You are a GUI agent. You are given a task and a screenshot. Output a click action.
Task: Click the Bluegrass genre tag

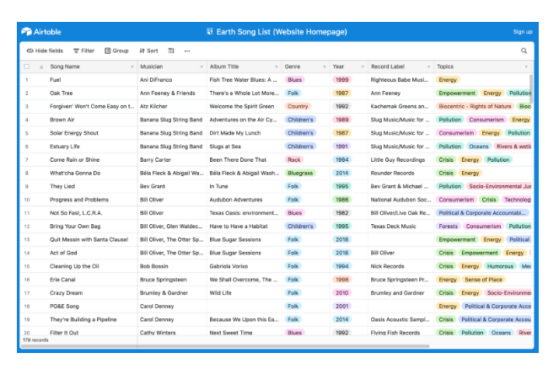click(x=300, y=173)
